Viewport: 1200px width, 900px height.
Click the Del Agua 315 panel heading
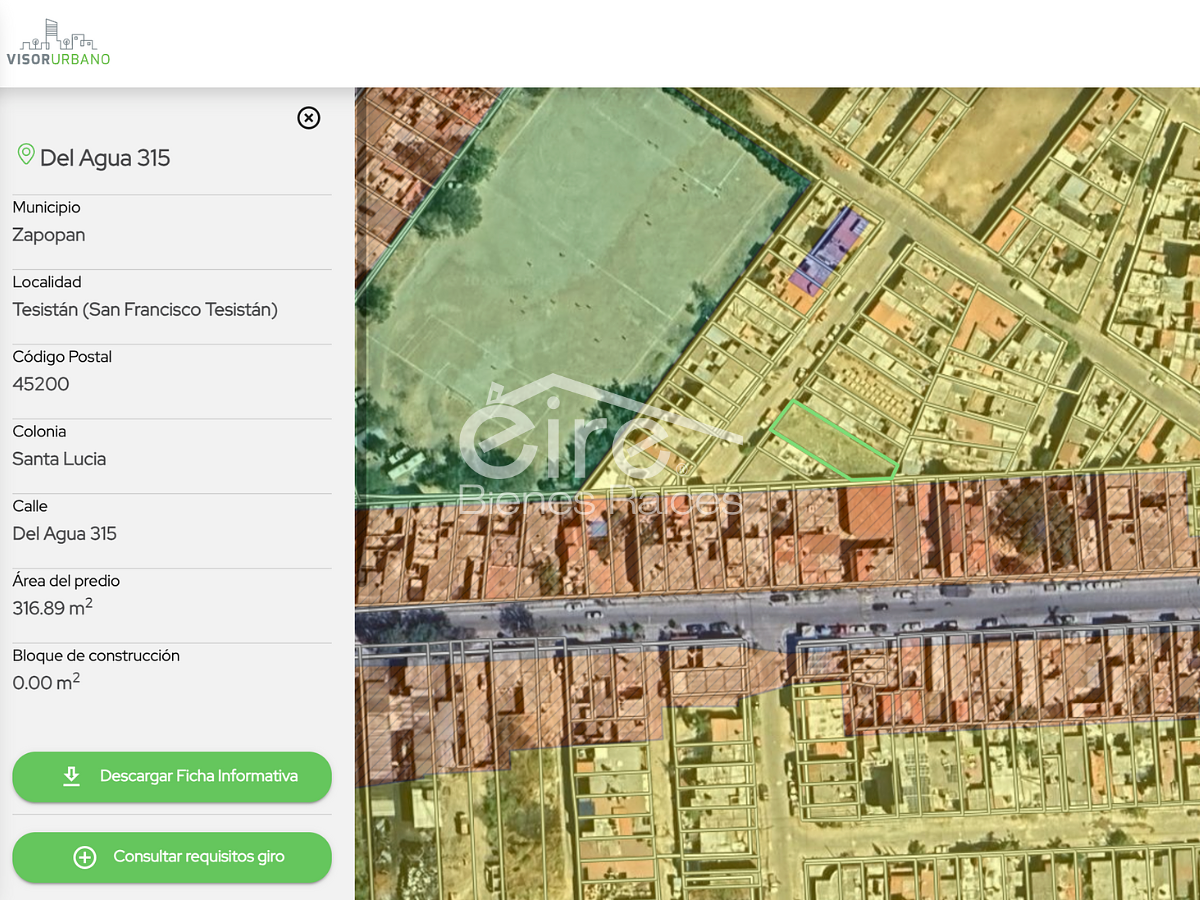[105, 157]
